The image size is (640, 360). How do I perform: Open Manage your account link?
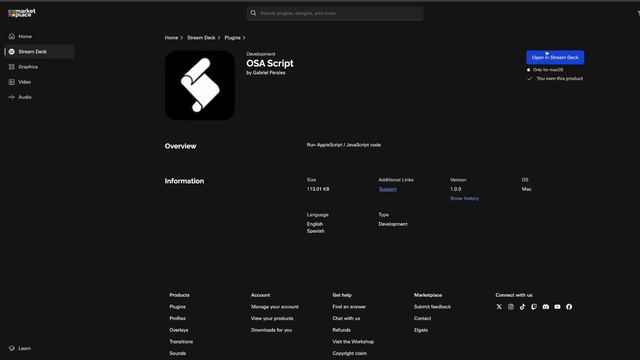275,307
